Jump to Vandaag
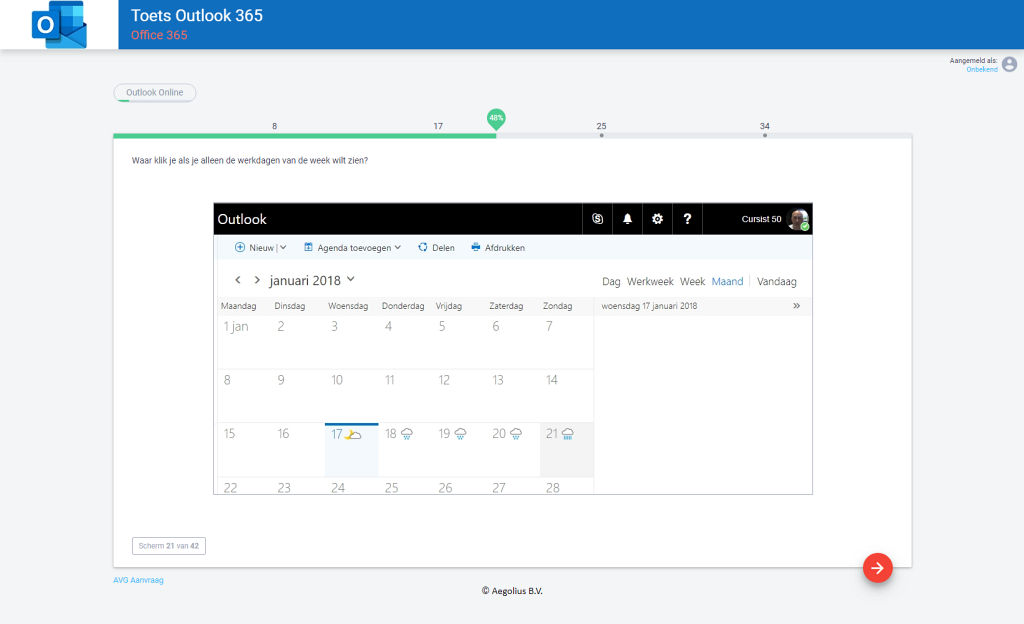Screen dimensions: 1024x624 (x=776, y=281)
